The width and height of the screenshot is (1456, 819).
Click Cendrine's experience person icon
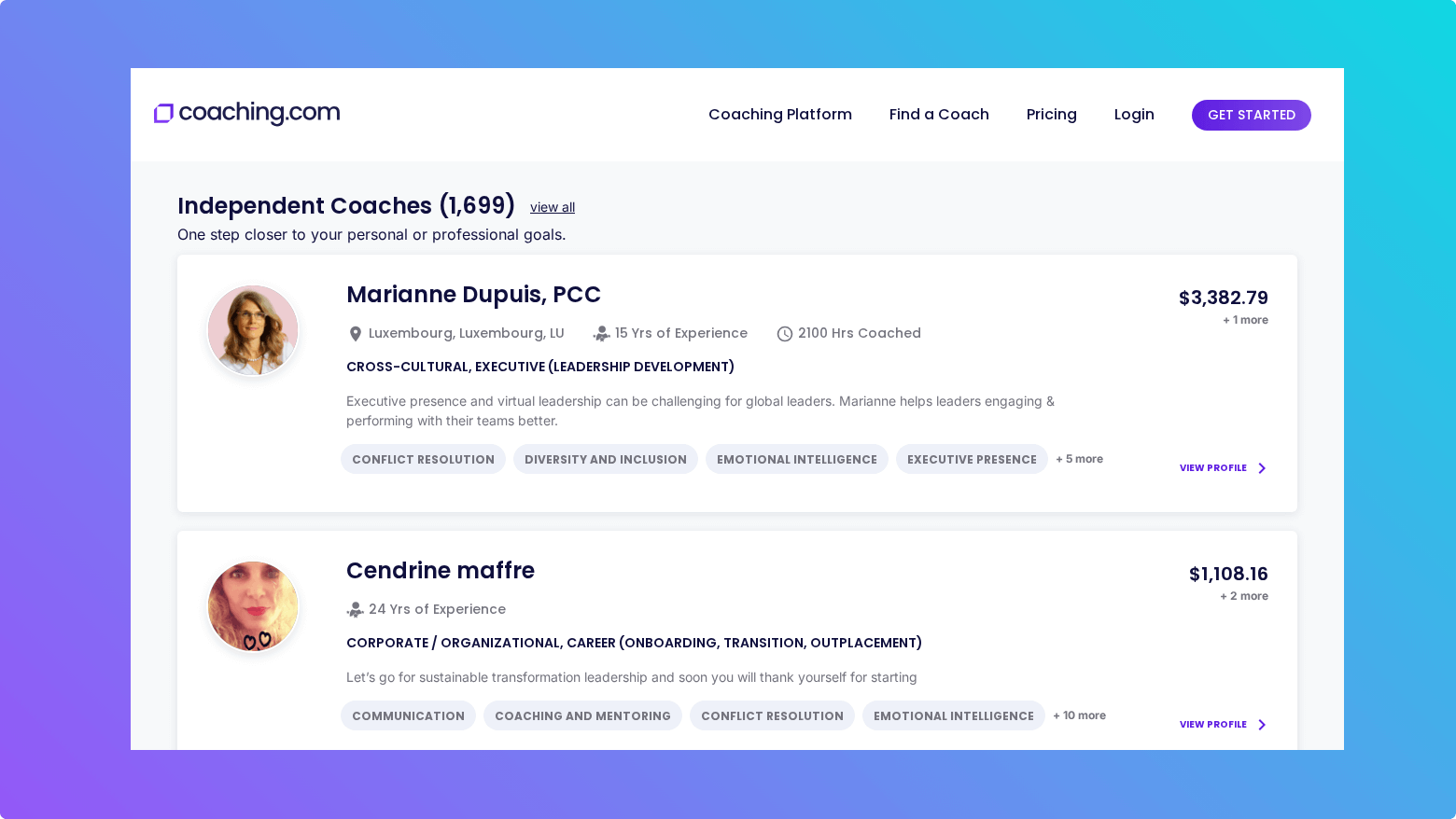355,610
